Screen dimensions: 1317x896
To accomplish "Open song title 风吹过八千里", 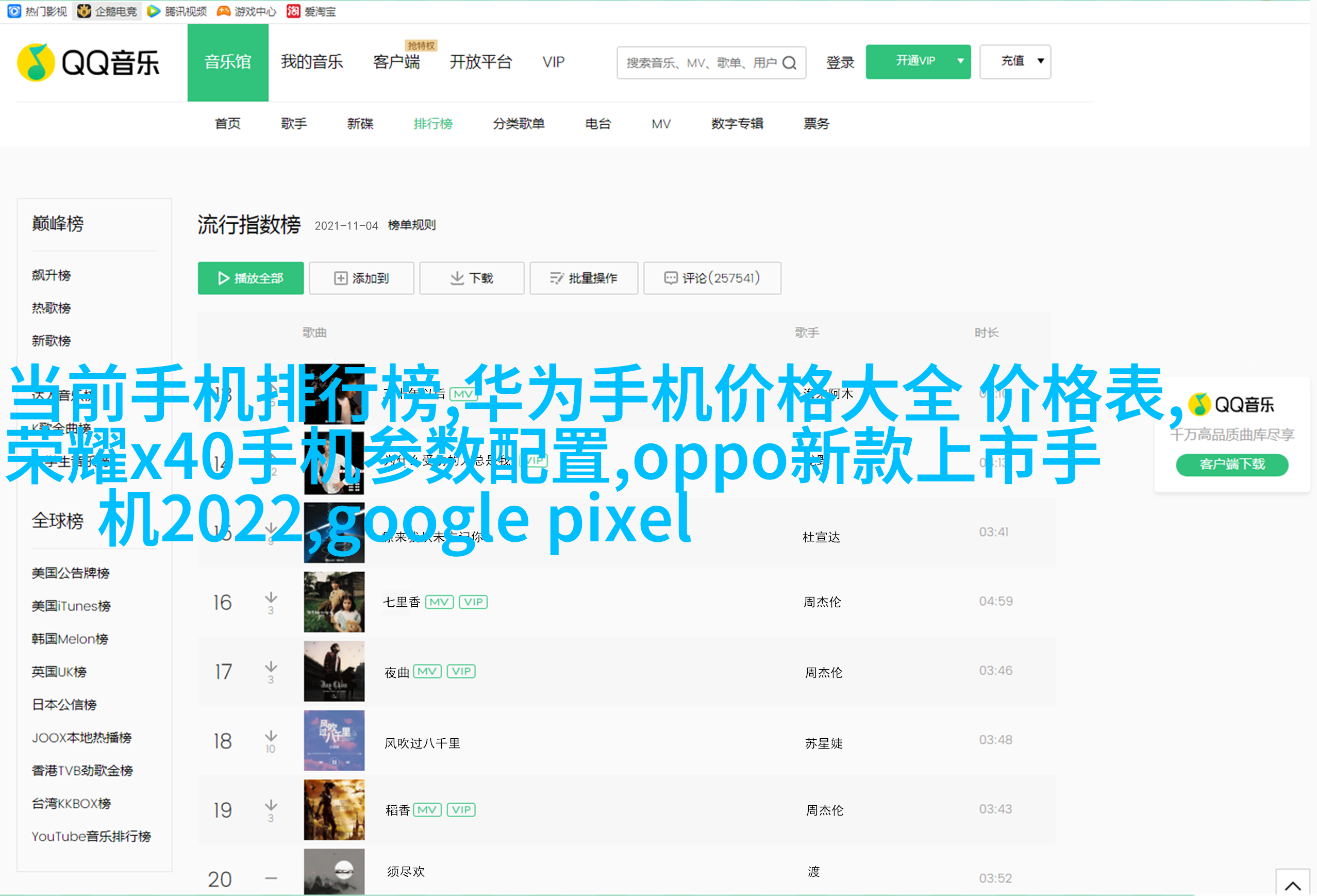I will pyautogui.click(x=422, y=743).
